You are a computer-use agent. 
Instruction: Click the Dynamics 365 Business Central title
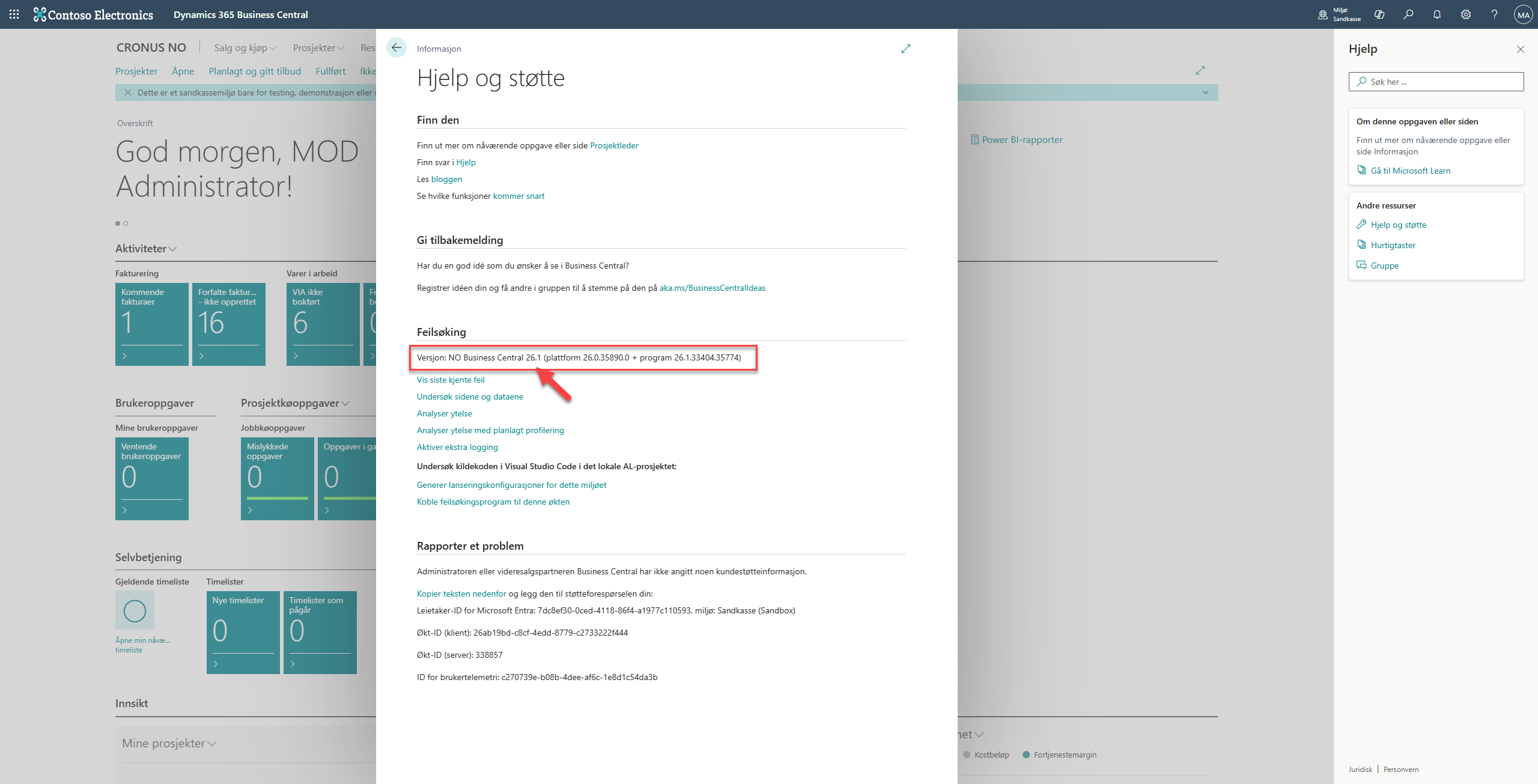pyautogui.click(x=240, y=14)
